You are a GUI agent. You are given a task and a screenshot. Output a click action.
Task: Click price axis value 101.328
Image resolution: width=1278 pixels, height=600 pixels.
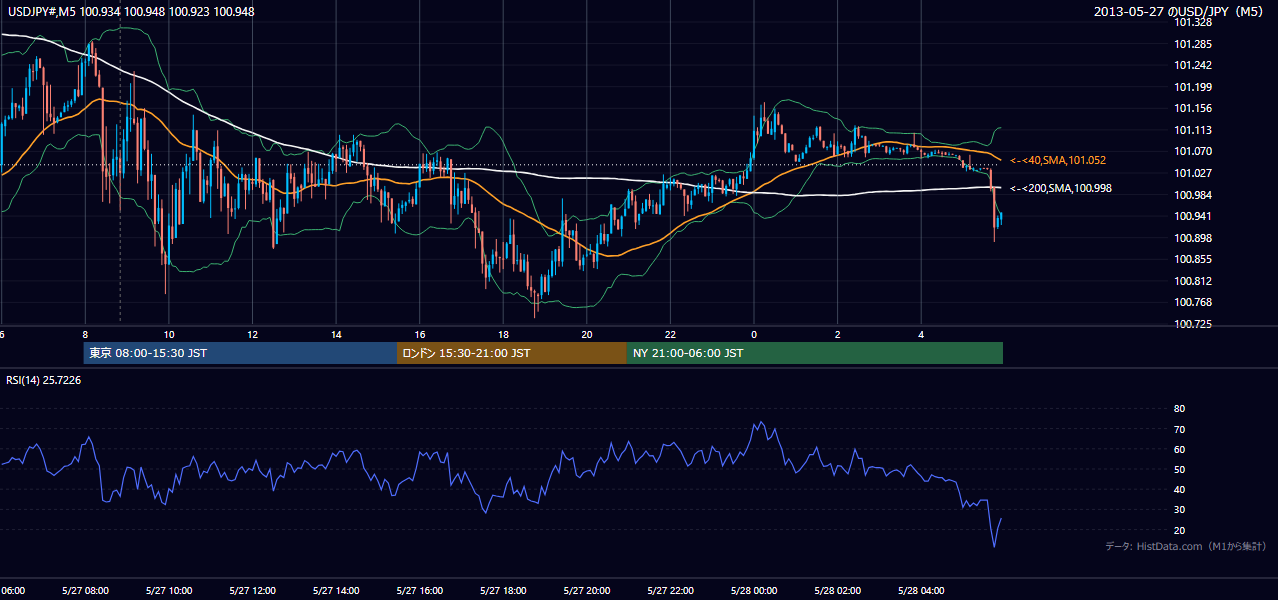tap(1194, 22)
